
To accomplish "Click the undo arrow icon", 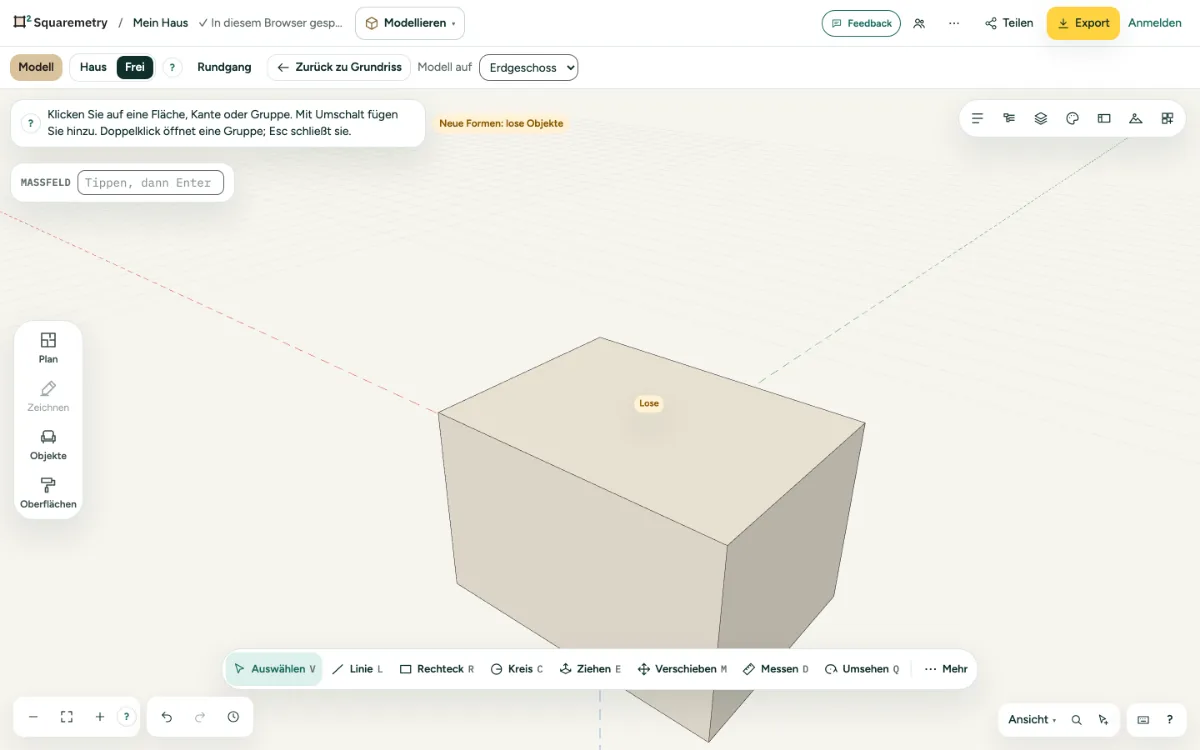I will (x=167, y=717).
